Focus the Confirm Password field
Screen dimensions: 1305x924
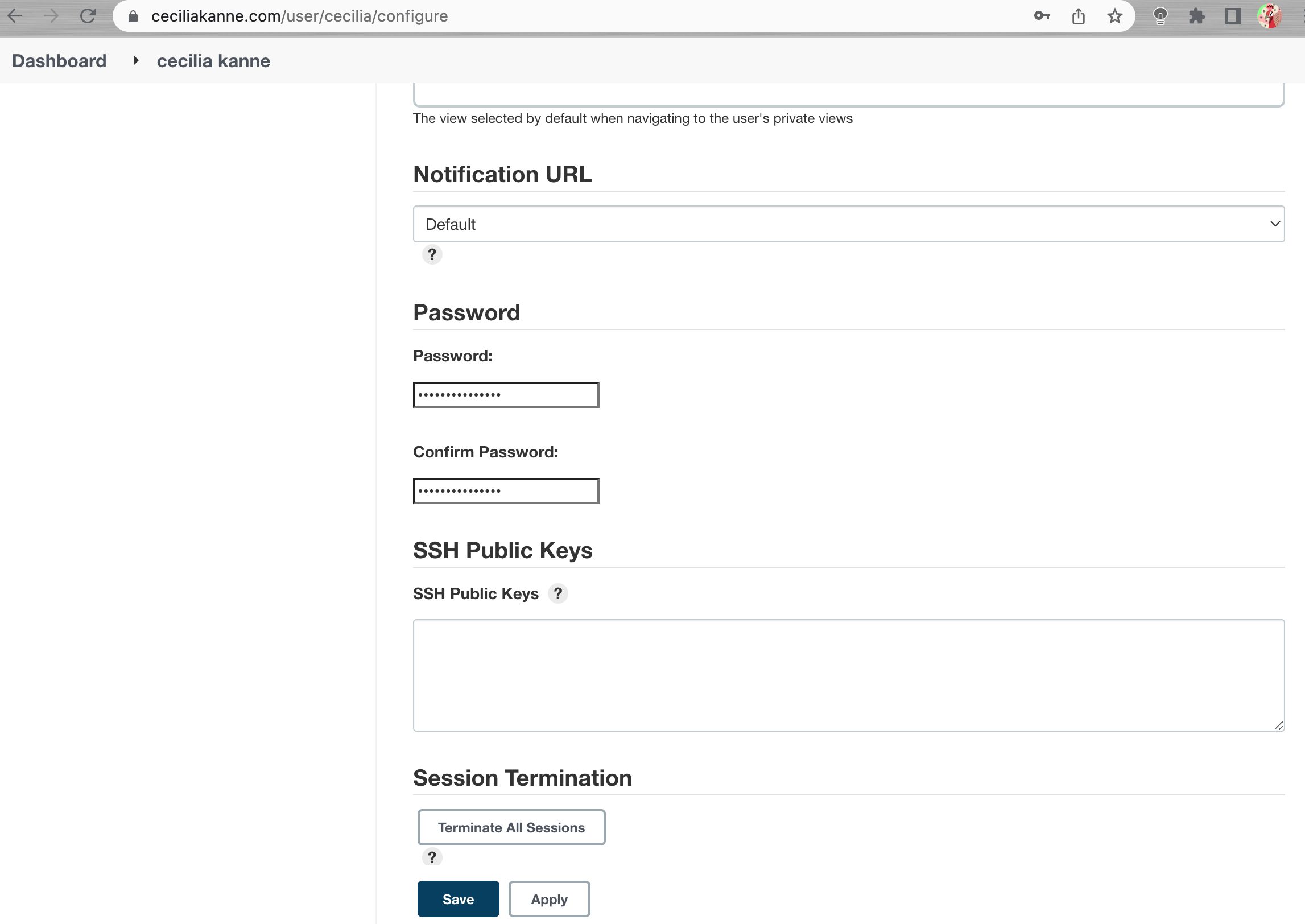[x=506, y=490]
